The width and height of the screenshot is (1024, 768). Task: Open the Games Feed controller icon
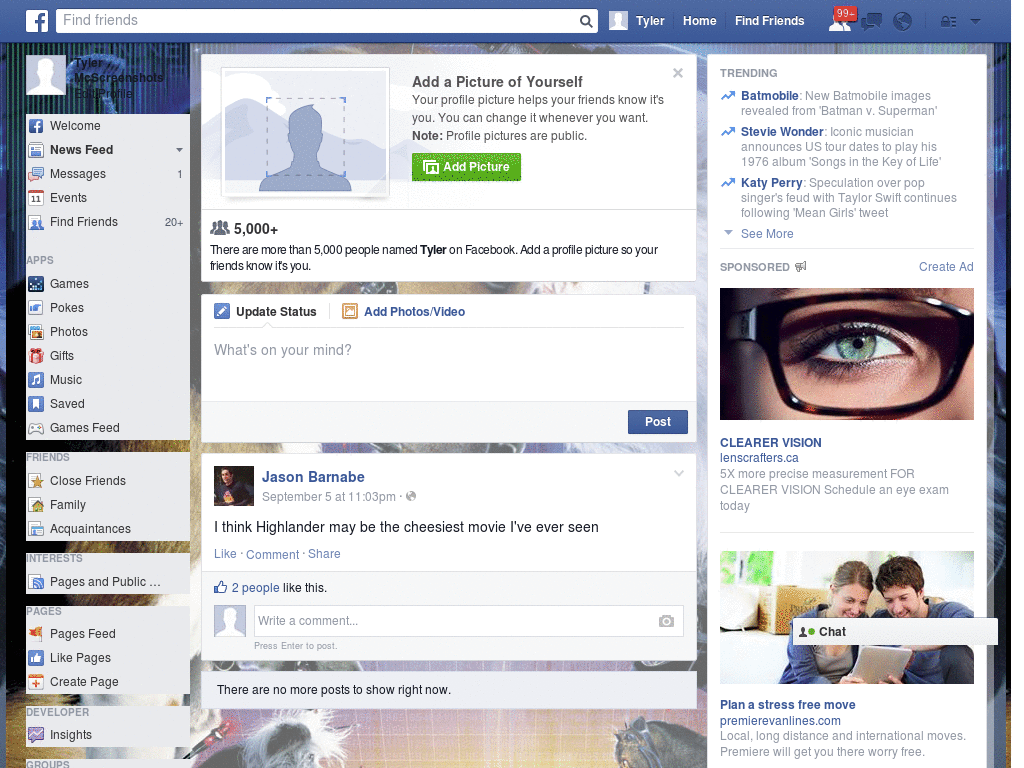click(36, 428)
